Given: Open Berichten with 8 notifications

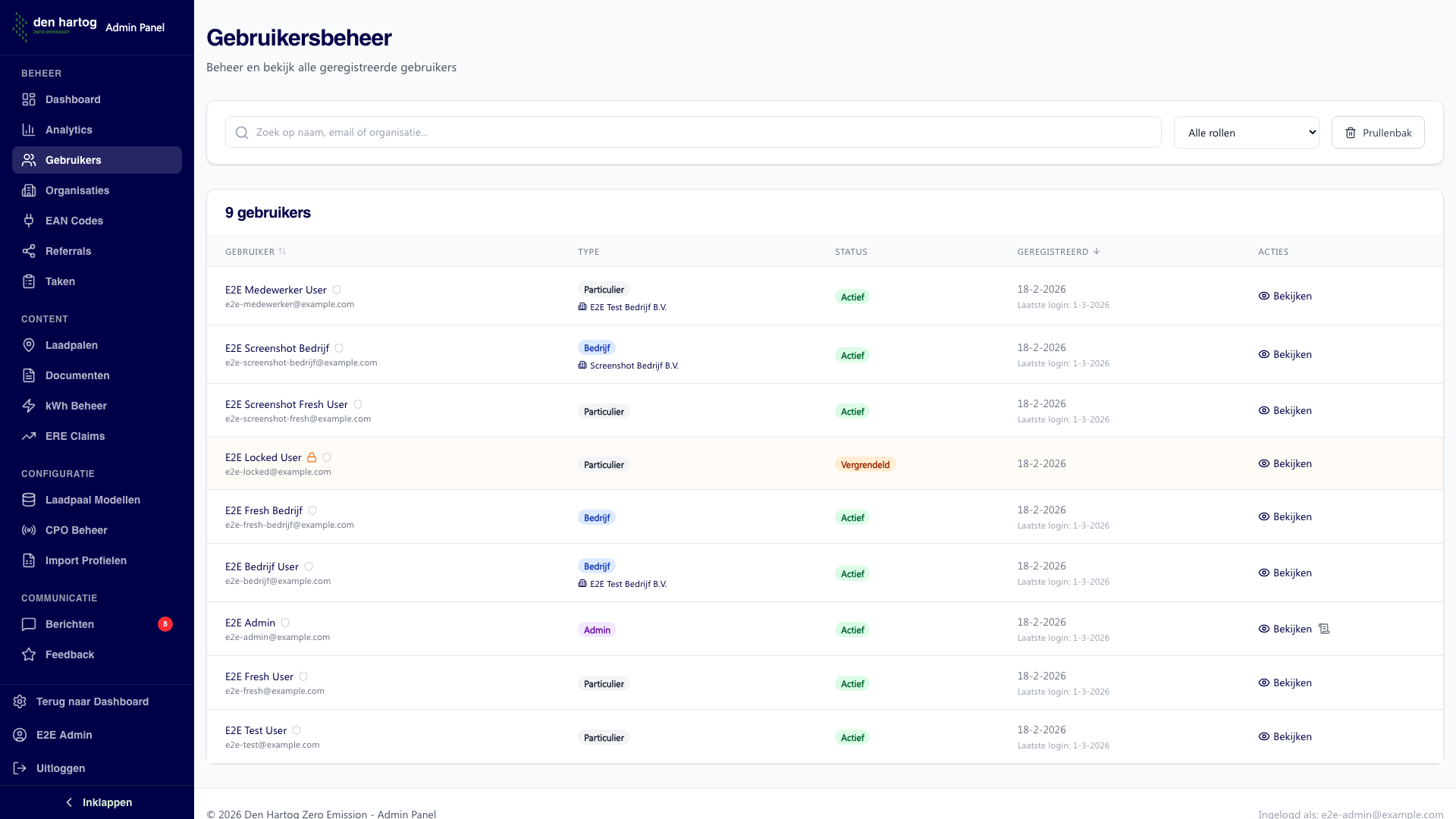Looking at the screenshot, I should [70, 624].
